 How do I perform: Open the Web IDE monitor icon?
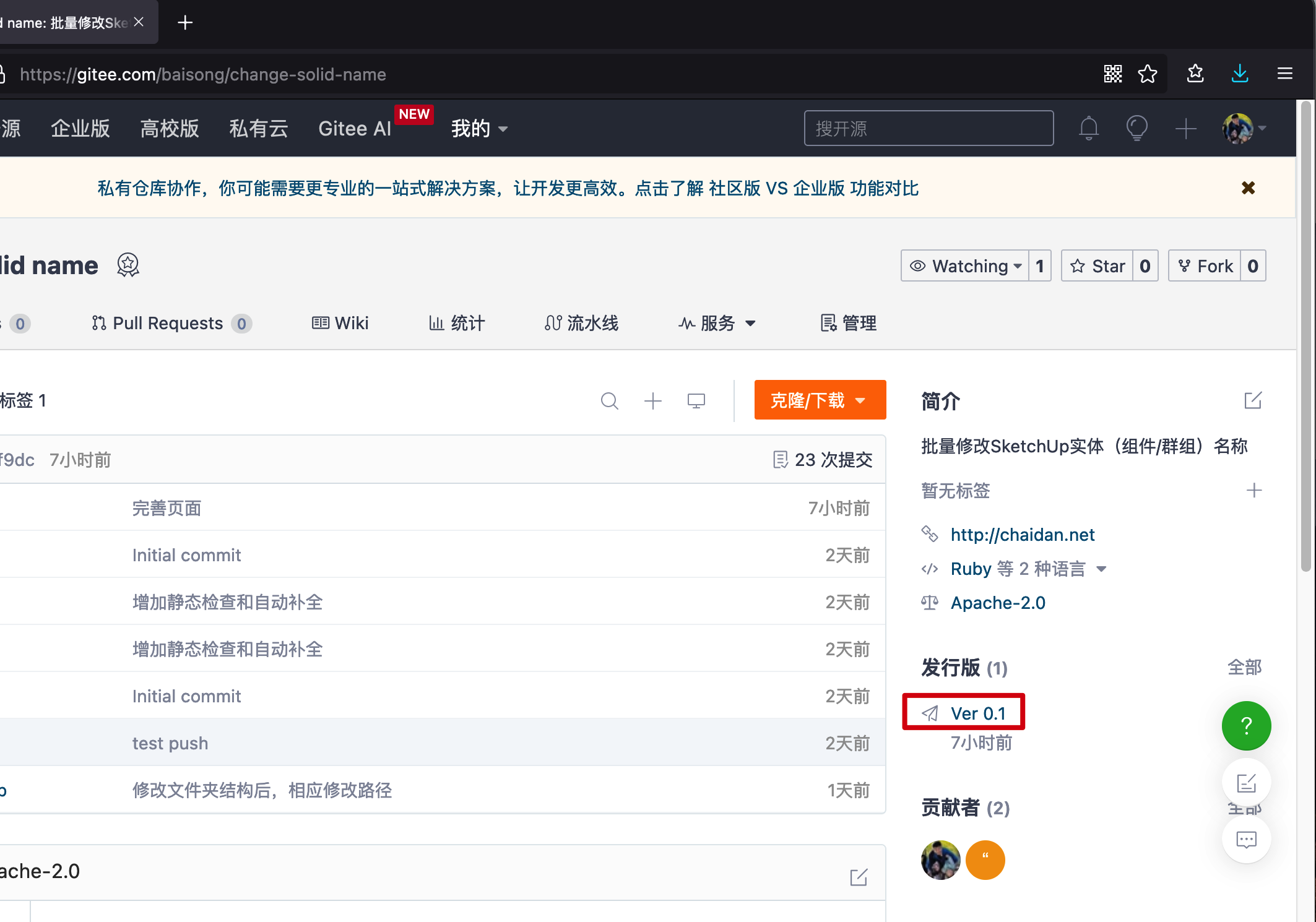pyautogui.click(x=696, y=401)
